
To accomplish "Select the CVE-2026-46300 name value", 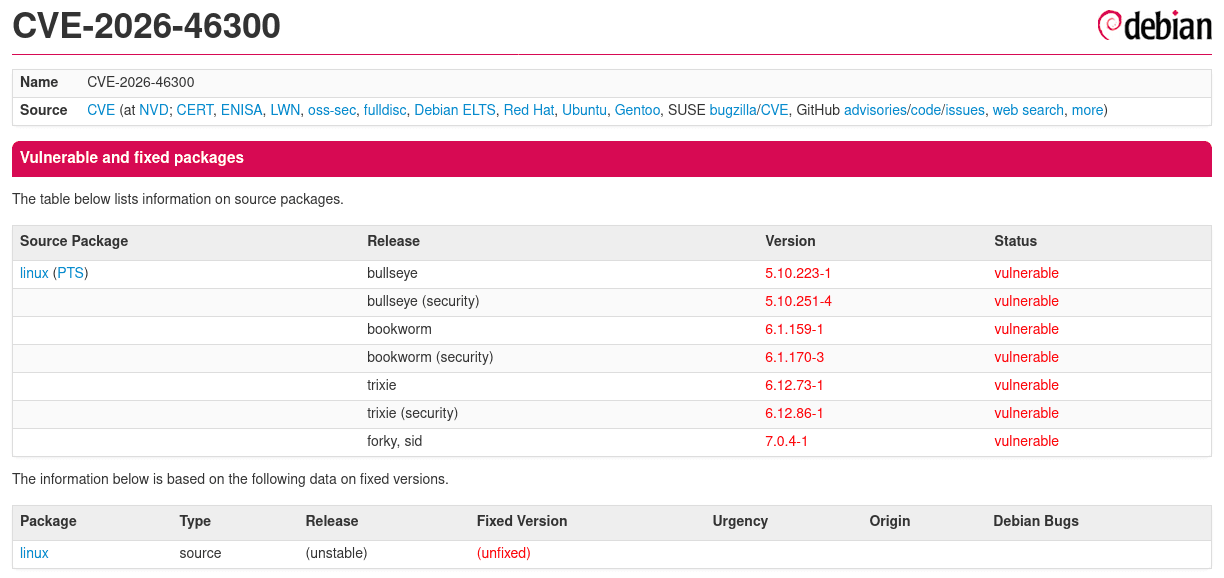I will coord(141,82).
